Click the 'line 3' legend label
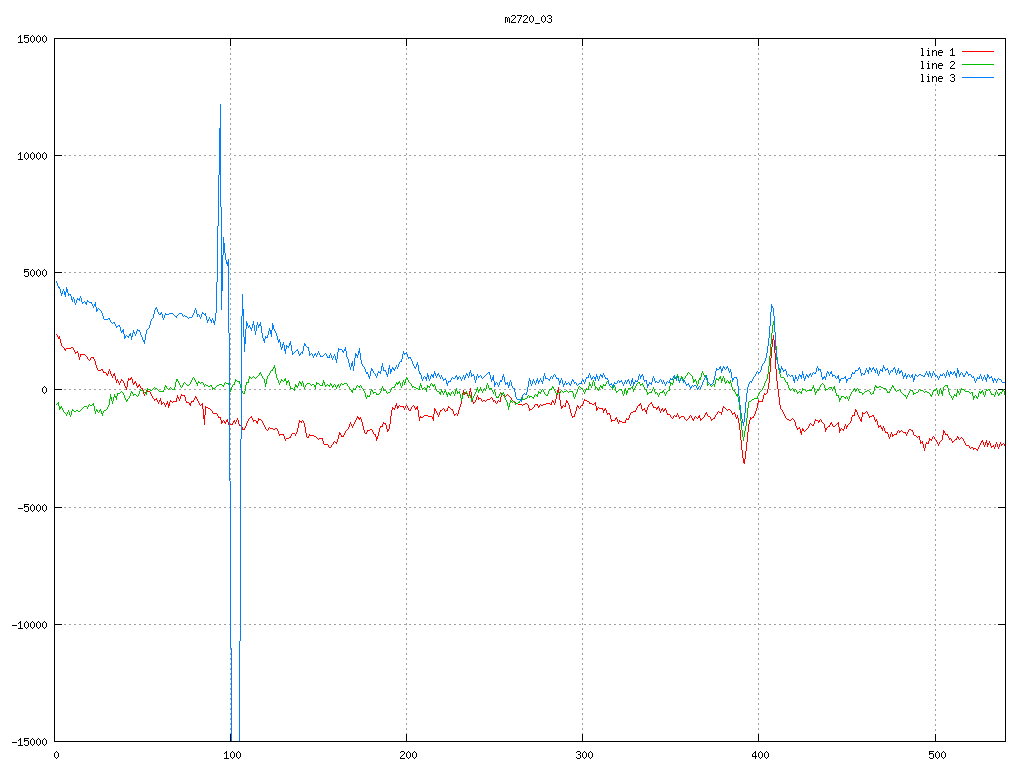 (x=937, y=78)
